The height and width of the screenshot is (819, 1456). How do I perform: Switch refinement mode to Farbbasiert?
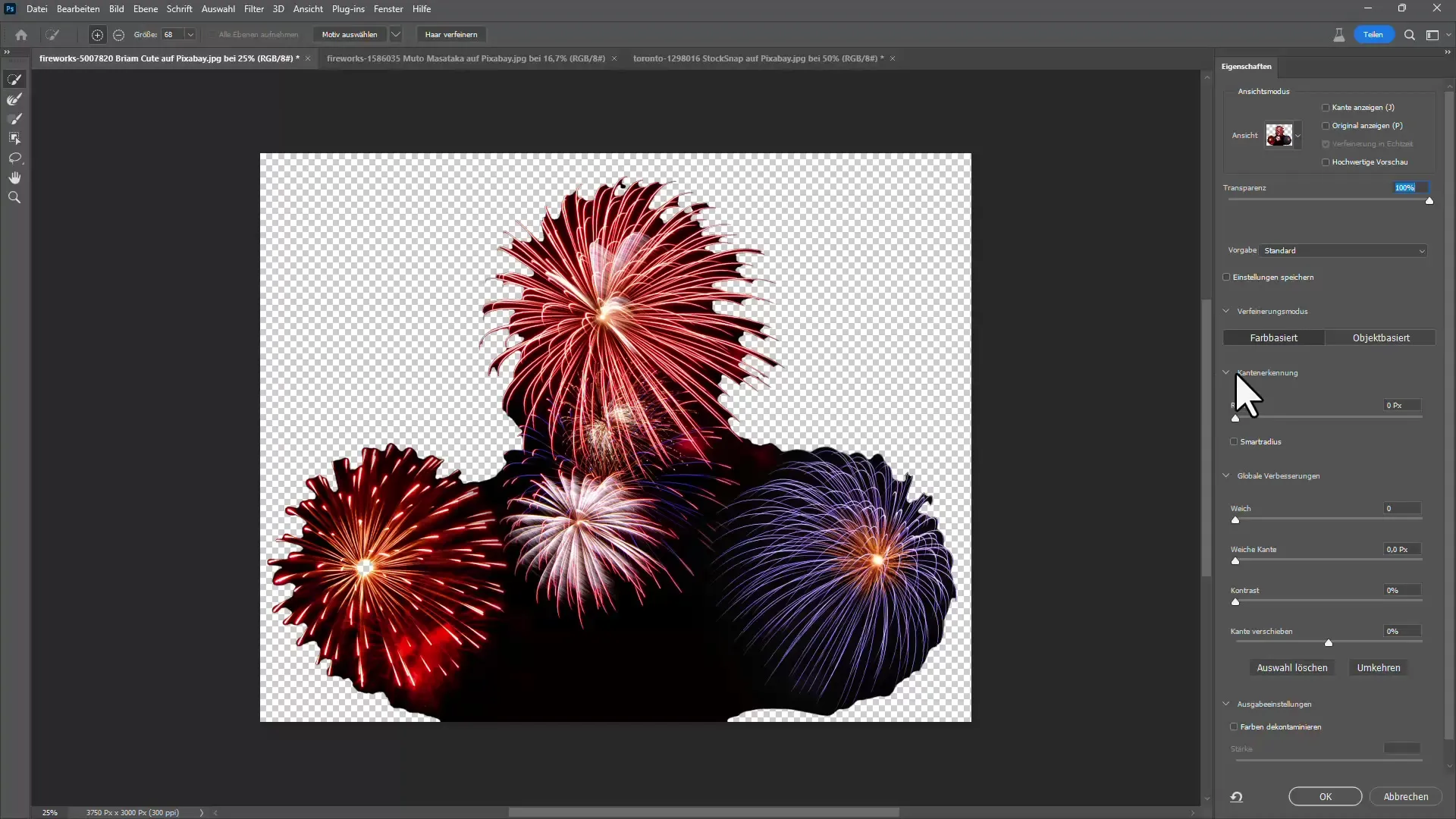(x=1273, y=338)
